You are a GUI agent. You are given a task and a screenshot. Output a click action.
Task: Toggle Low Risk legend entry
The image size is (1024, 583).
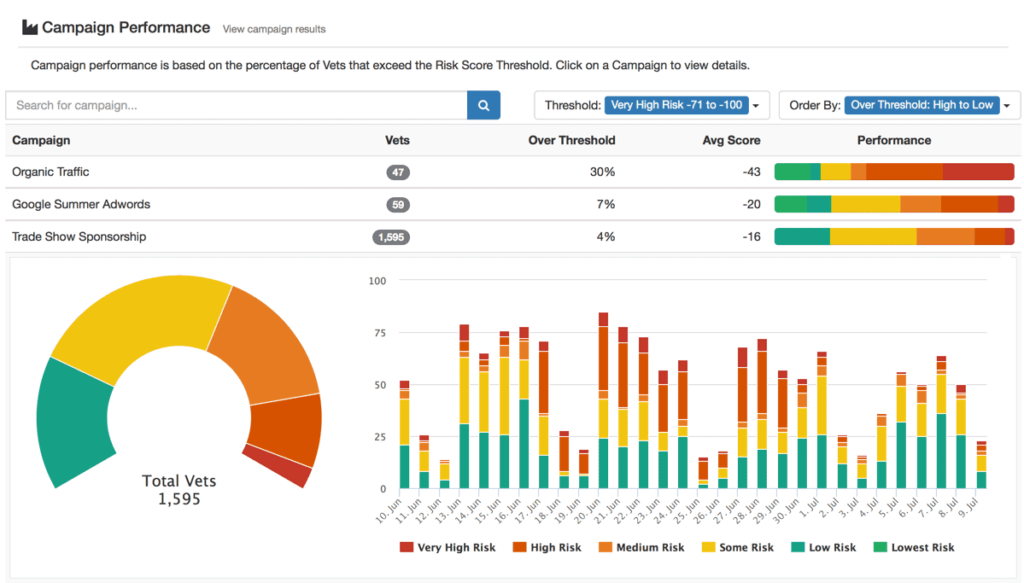(x=825, y=547)
